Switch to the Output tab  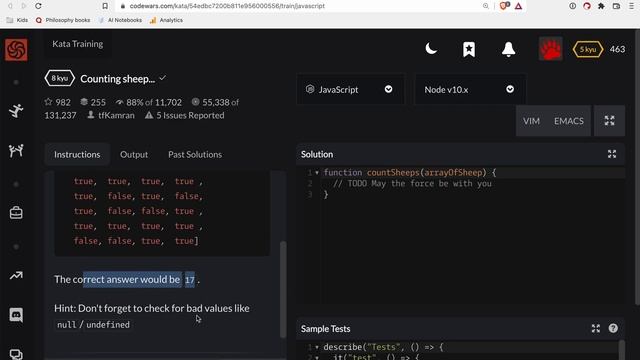point(134,154)
